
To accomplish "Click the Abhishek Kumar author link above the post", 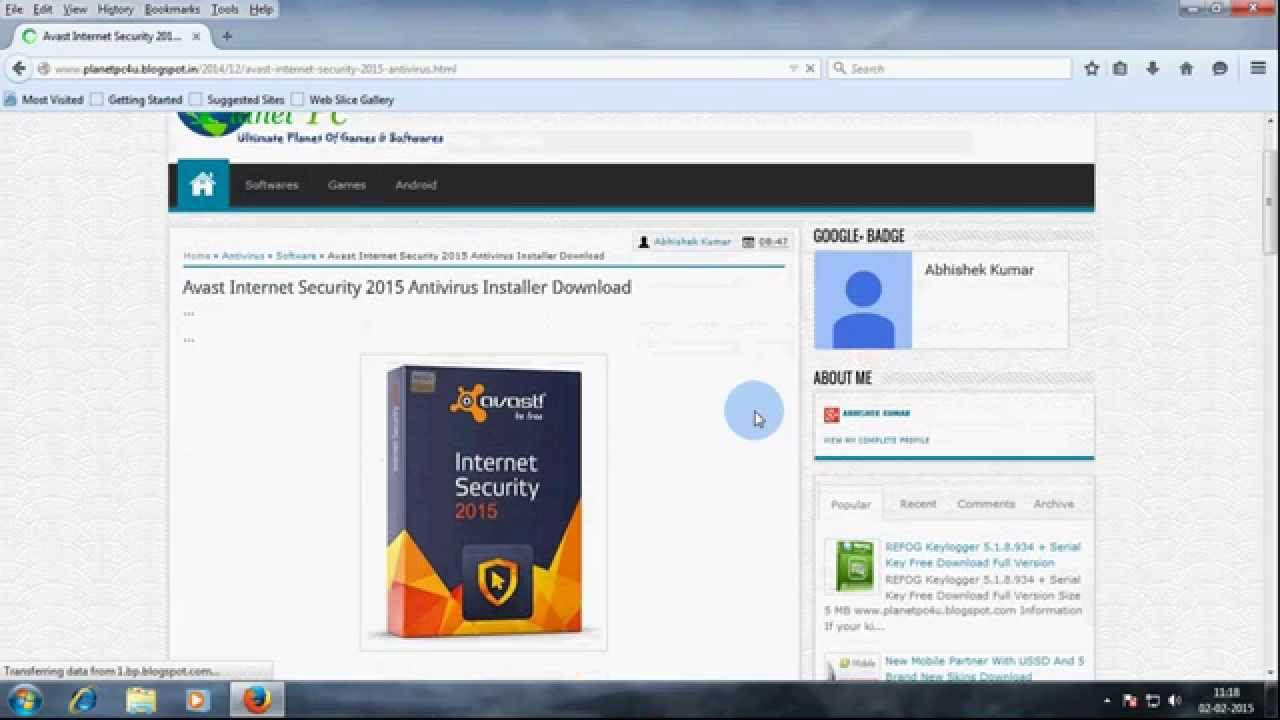I will pyautogui.click(x=692, y=242).
